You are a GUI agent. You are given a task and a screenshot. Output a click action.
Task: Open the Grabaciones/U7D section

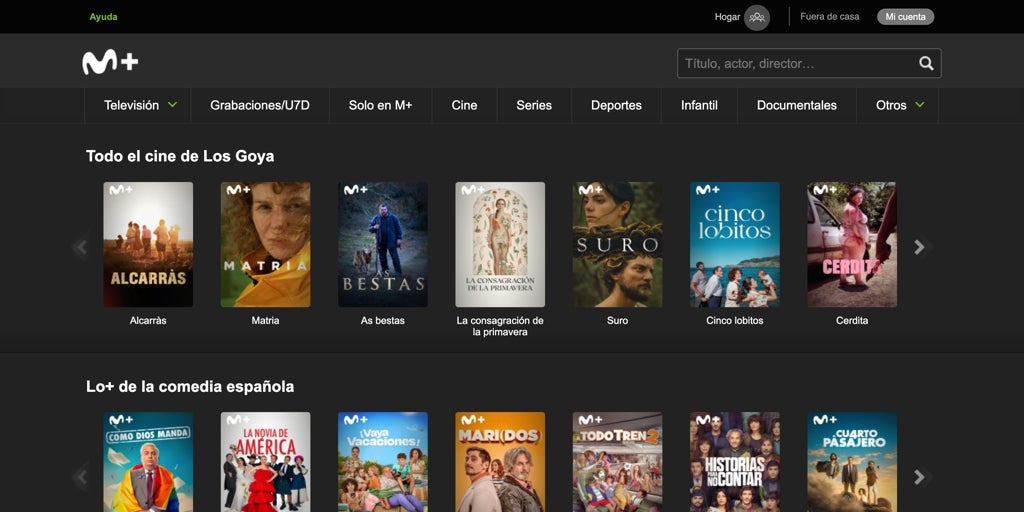pyautogui.click(x=260, y=105)
